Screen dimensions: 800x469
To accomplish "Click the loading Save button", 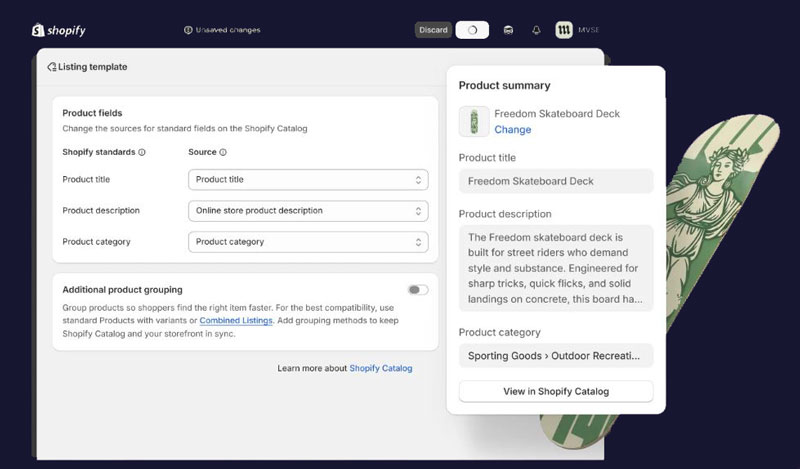I will coord(472,30).
